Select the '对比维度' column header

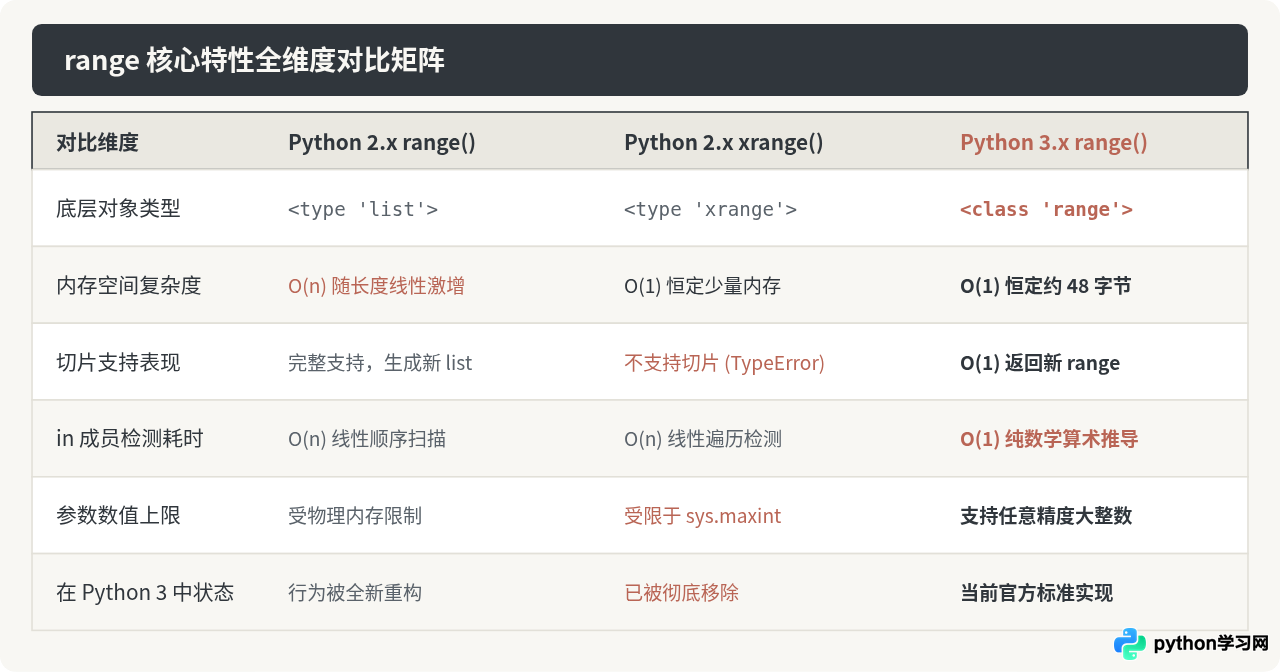(97, 142)
